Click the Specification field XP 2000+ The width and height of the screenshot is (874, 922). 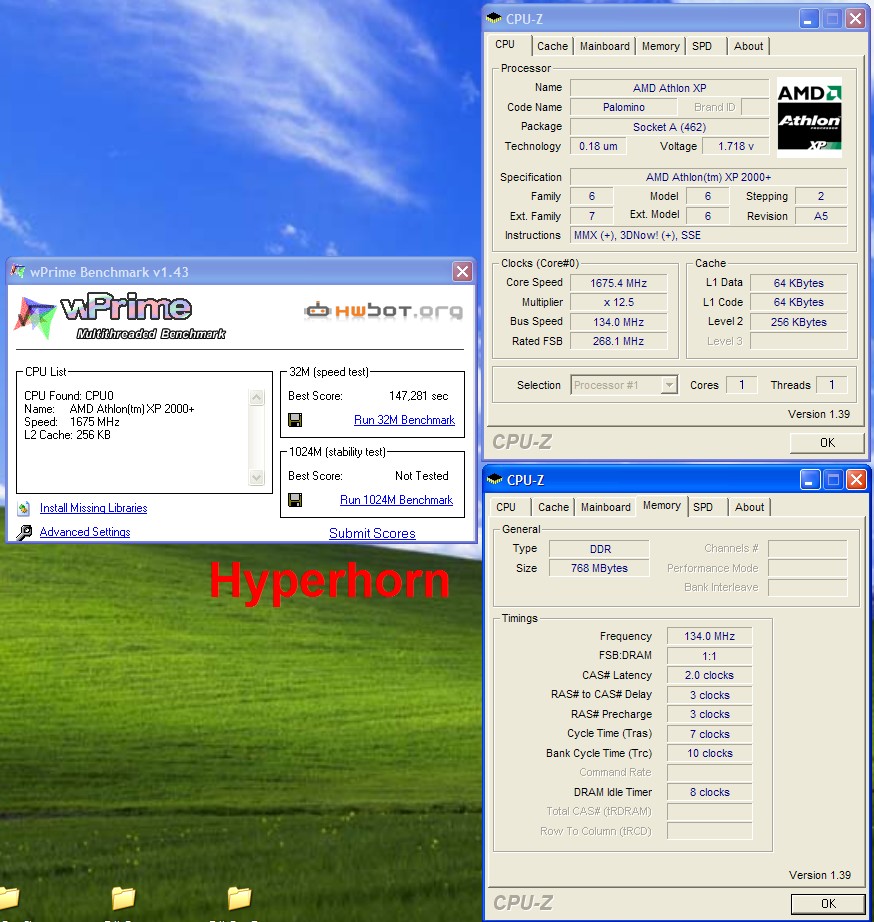tap(708, 177)
